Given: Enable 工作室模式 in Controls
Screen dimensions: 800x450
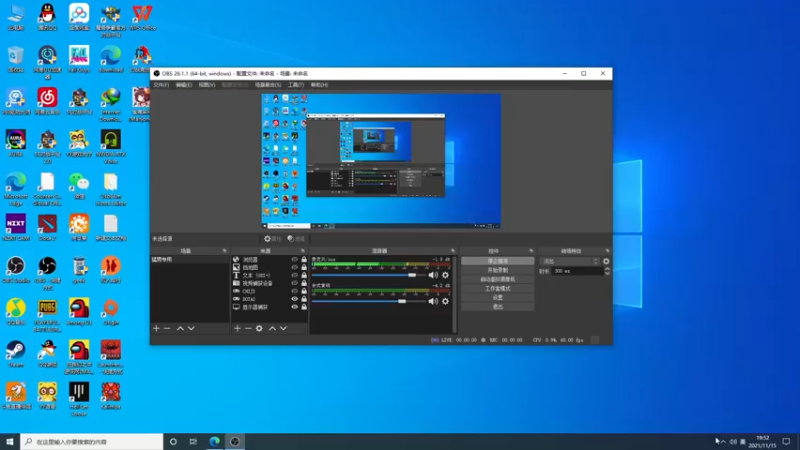Looking at the screenshot, I should click(x=497, y=289).
